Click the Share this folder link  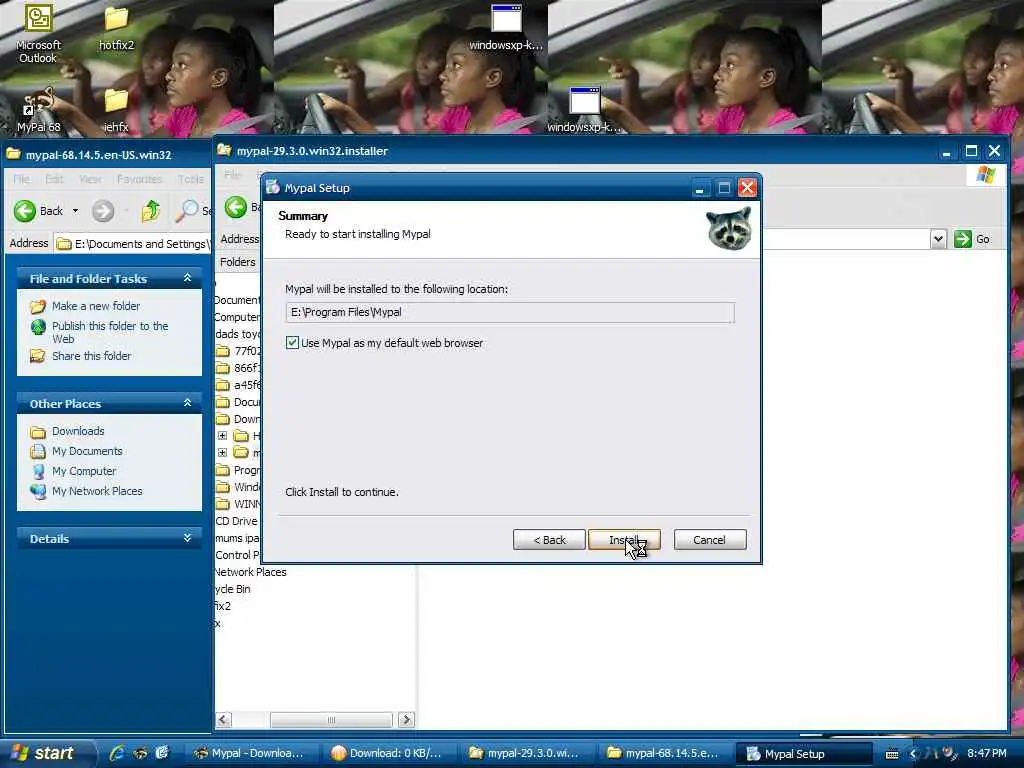coord(91,356)
